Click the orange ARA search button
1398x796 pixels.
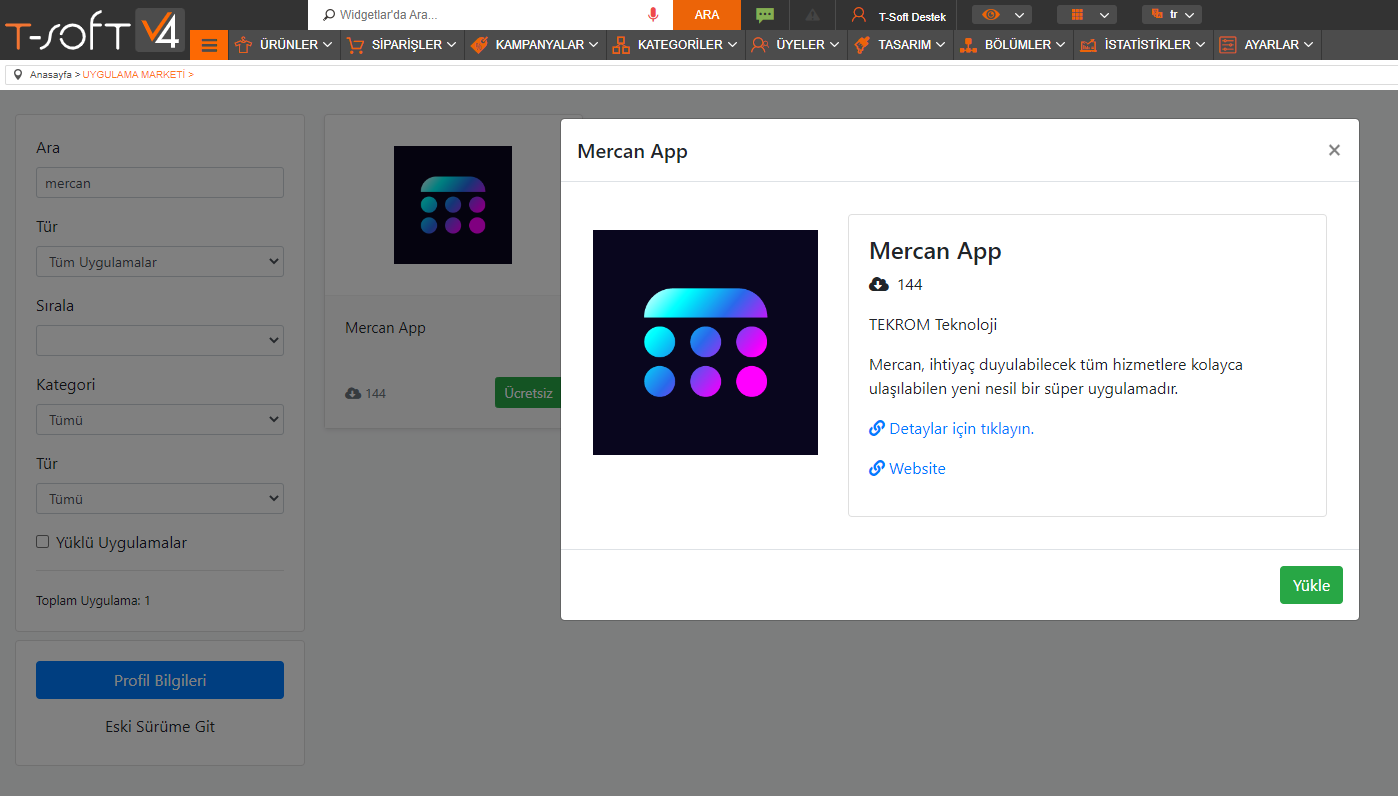point(707,15)
